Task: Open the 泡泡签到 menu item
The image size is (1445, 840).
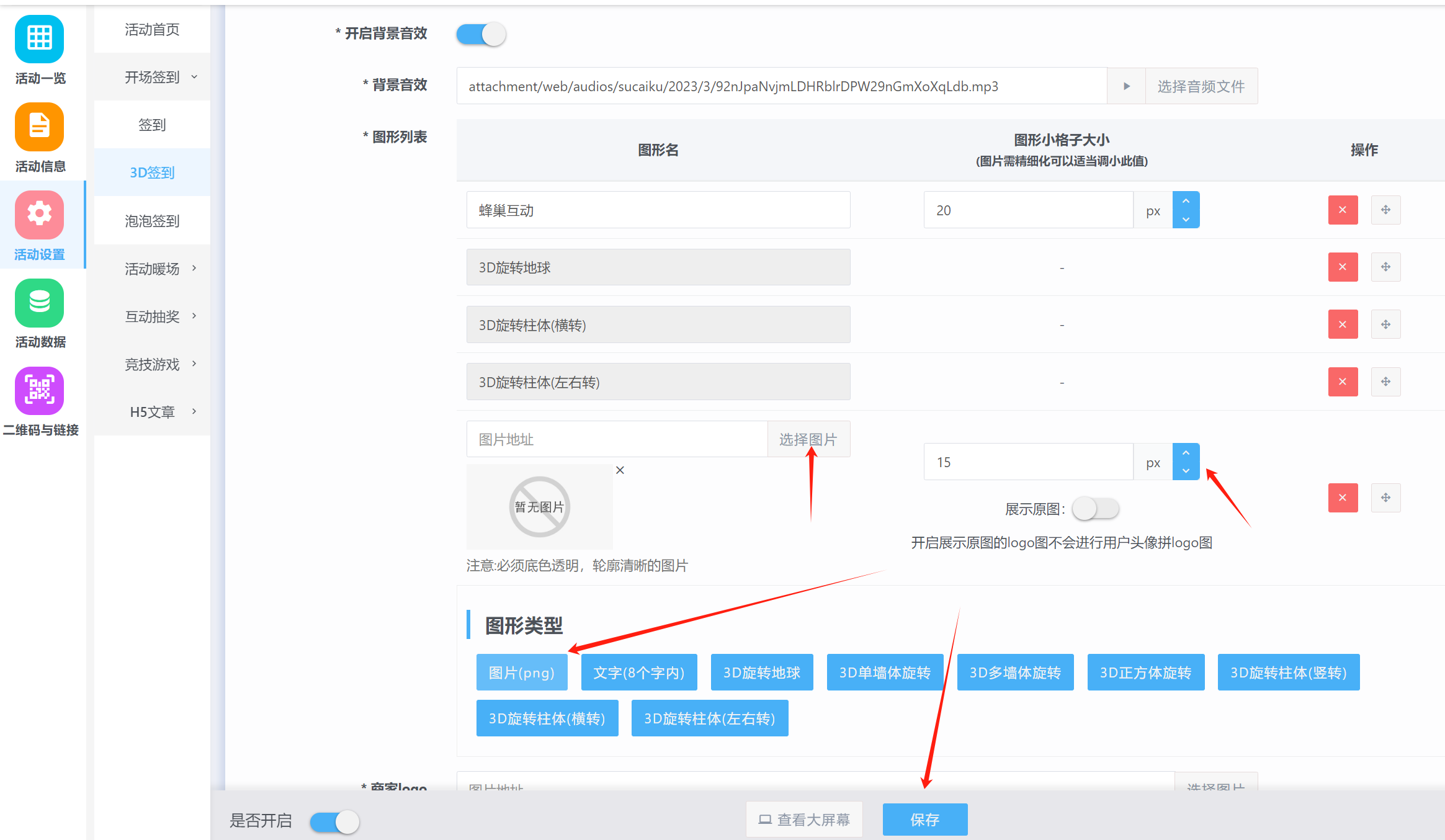Action: click(152, 221)
